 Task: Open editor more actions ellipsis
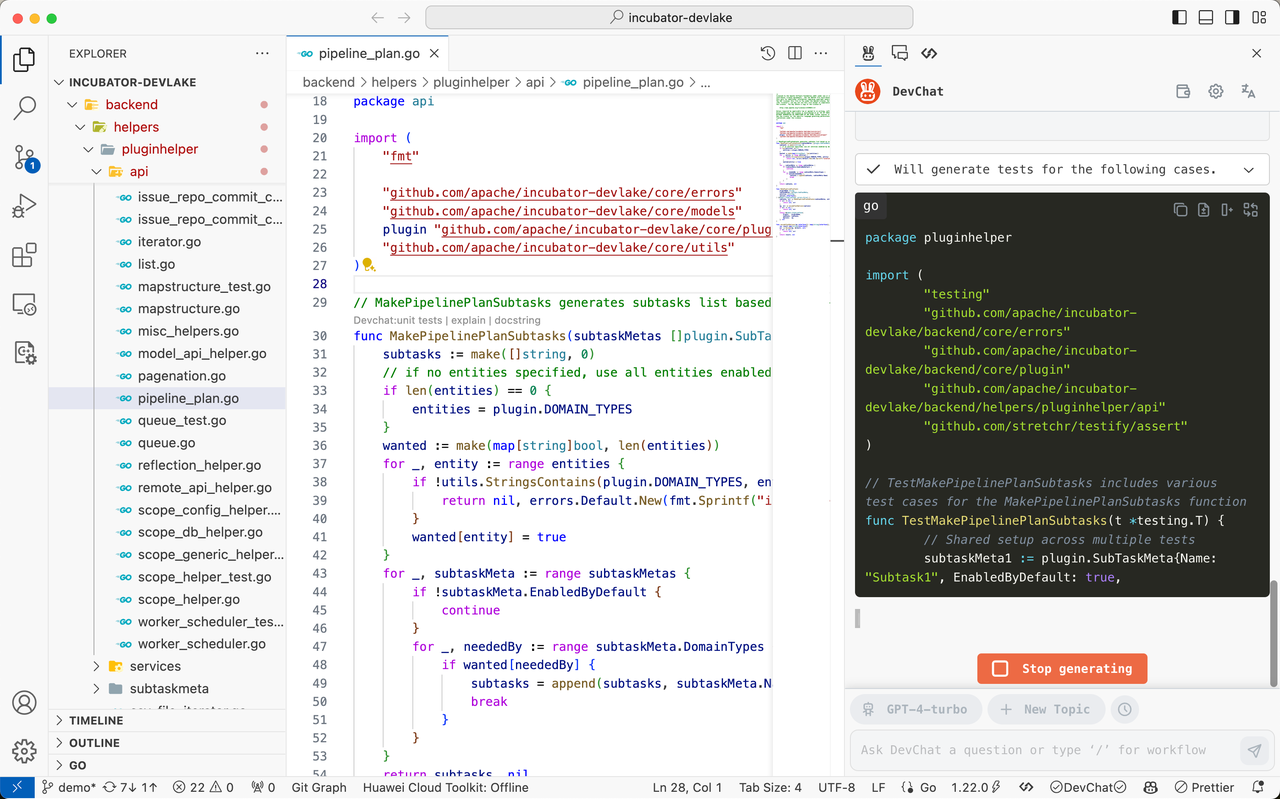(x=823, y=53)
